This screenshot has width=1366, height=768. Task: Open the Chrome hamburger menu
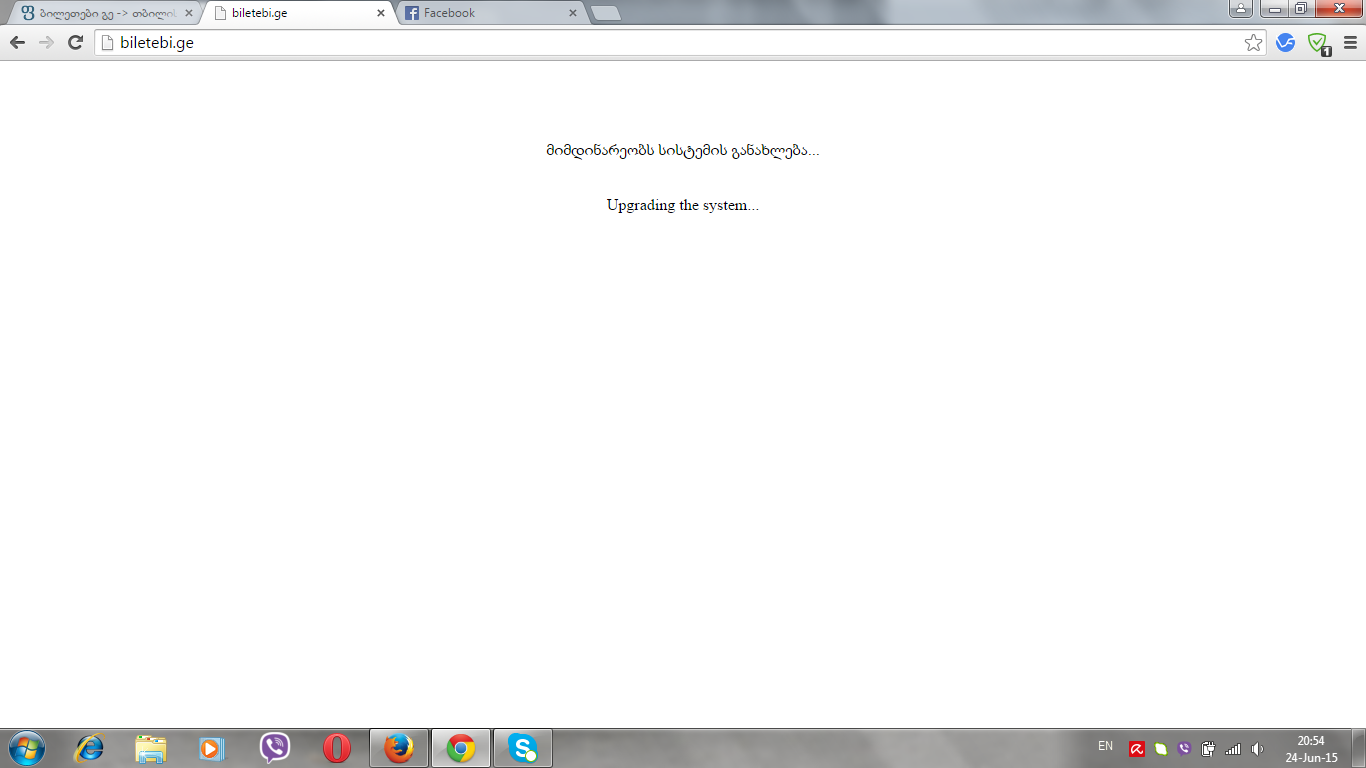pos(1350,43)
